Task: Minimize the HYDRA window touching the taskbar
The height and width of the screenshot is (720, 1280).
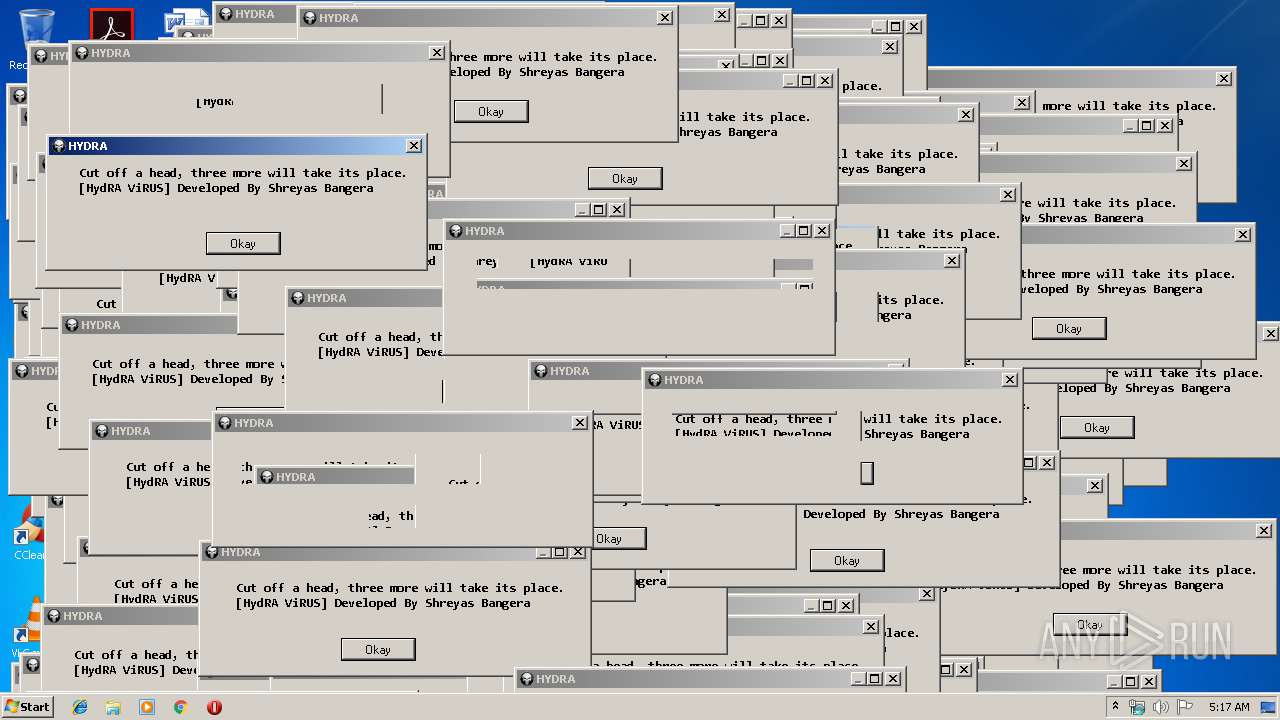Action: 858,679
